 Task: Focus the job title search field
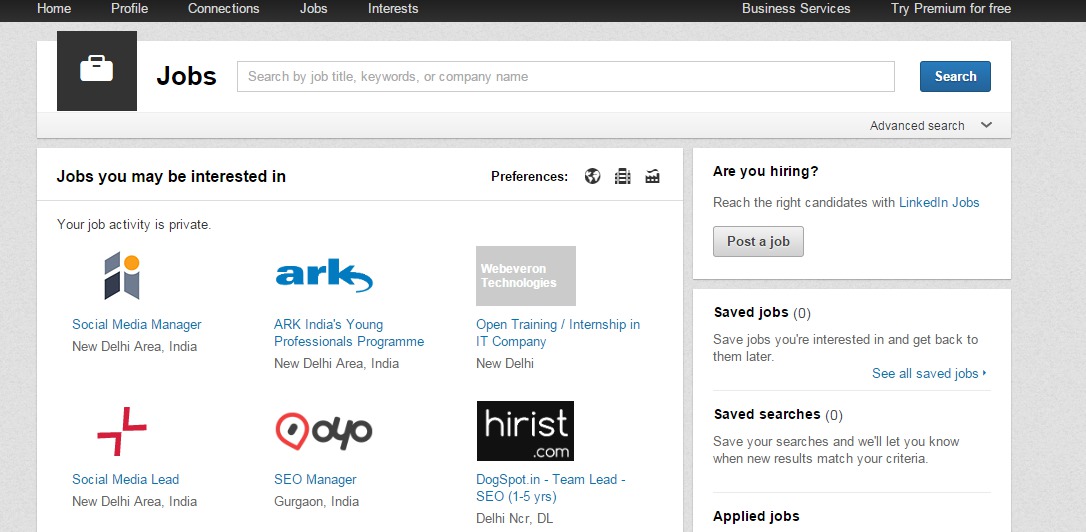pos(566,76)
